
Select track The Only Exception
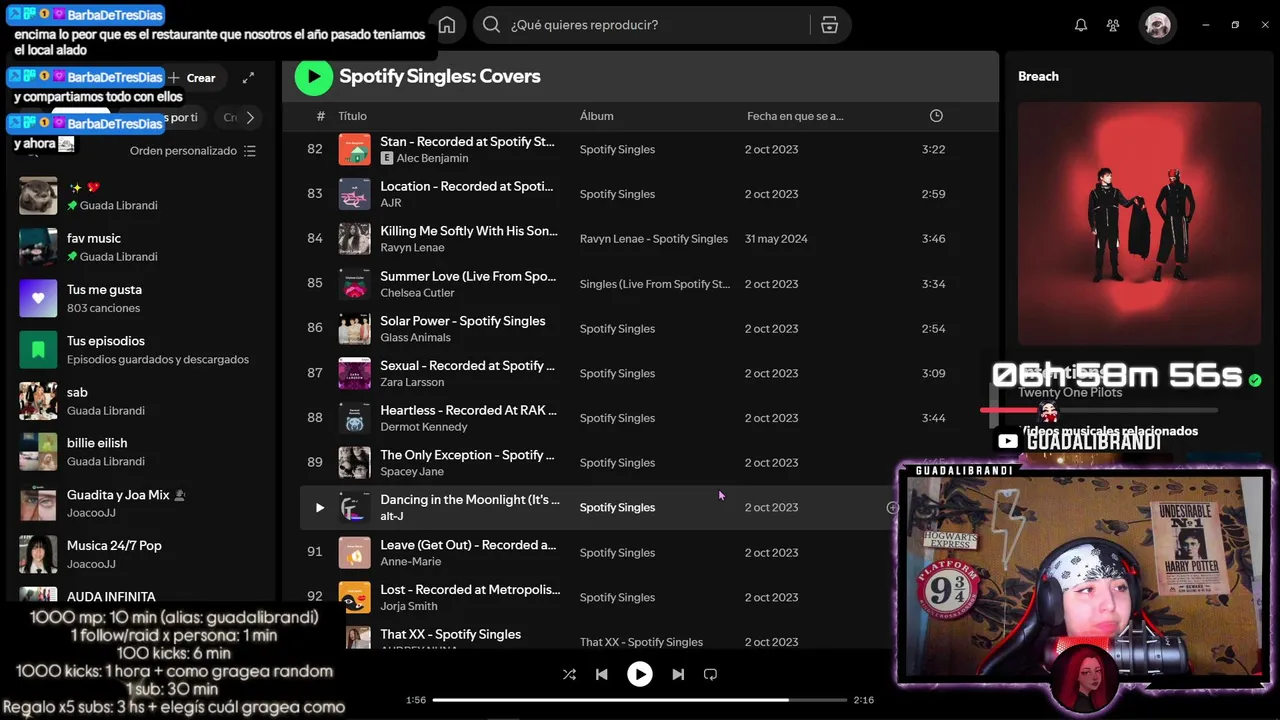point(467,455)
